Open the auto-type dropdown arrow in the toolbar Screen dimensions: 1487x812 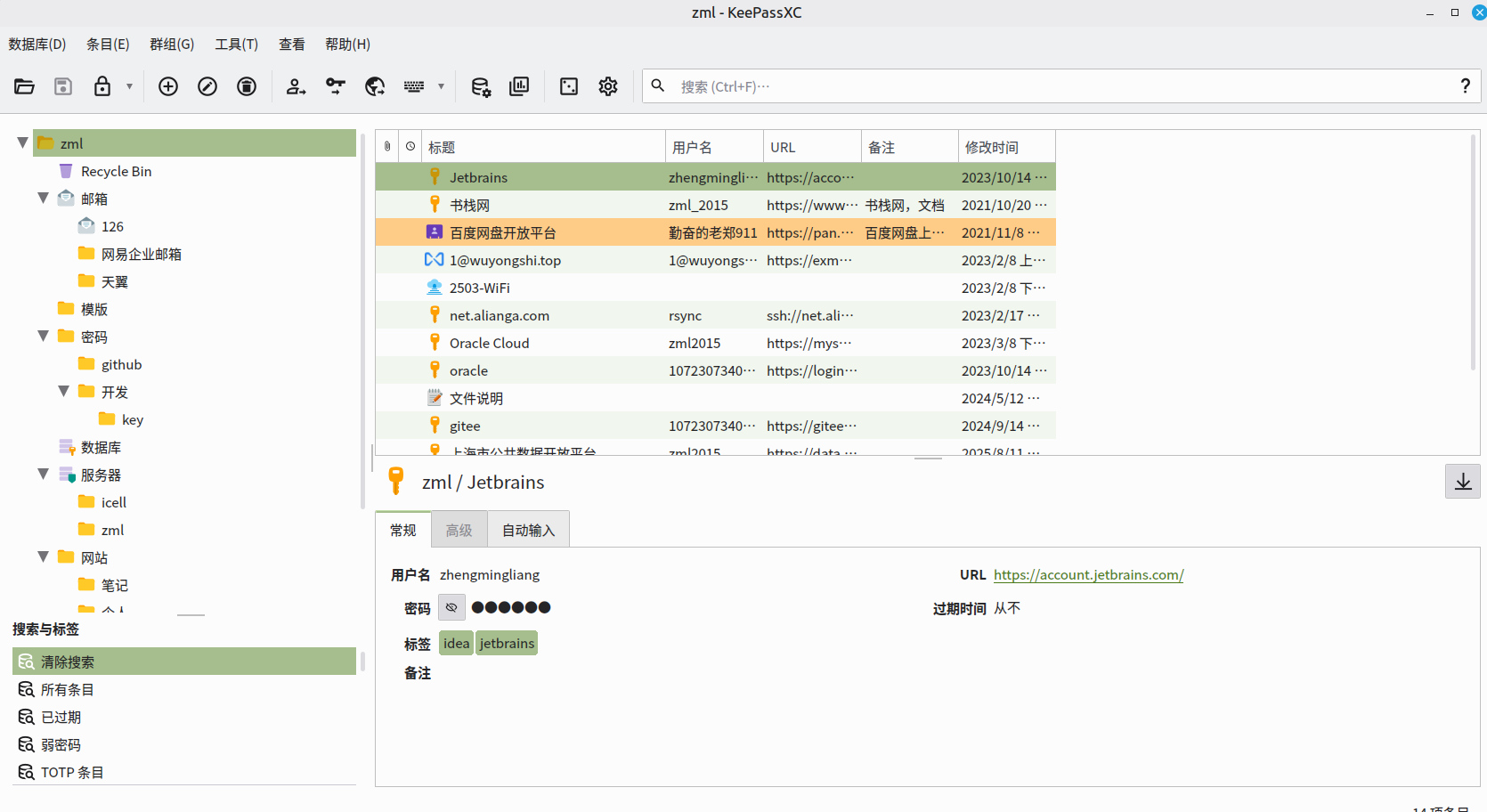[441, 86]
